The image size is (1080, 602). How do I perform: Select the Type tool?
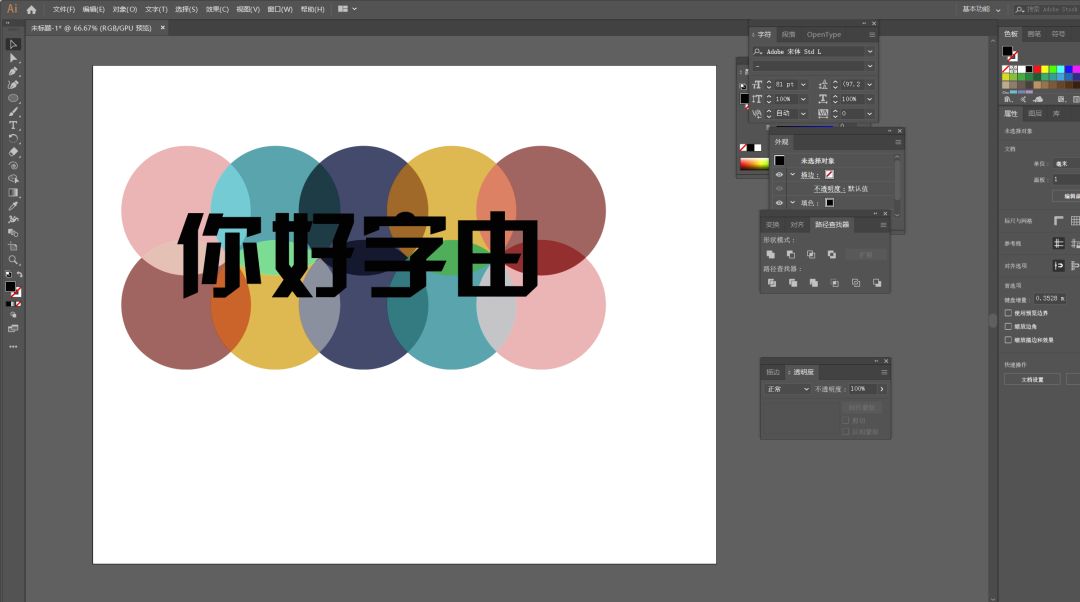tap(13, 125)
